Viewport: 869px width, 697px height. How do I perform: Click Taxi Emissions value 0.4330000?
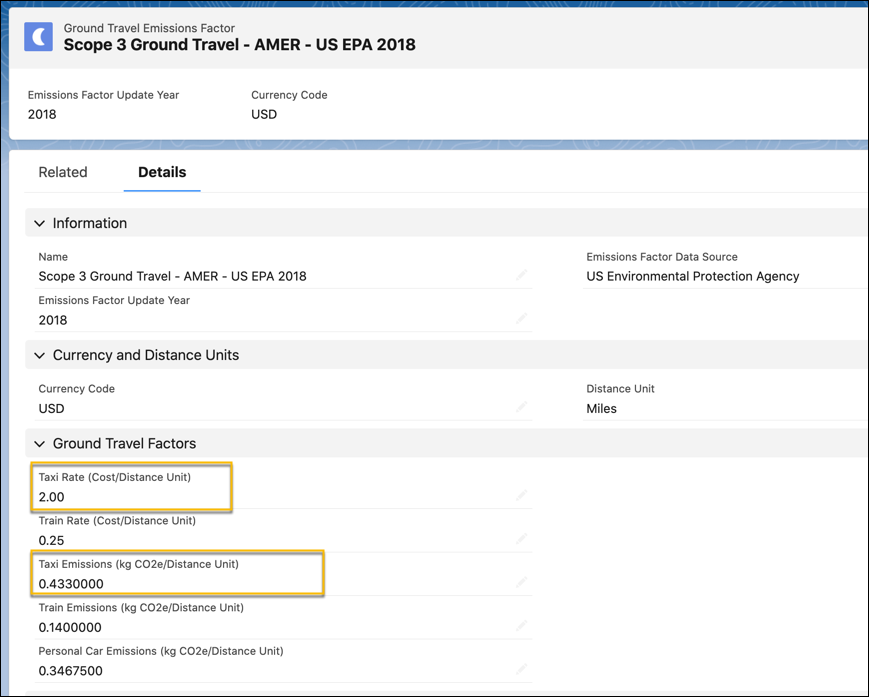[x=71, y=584]
